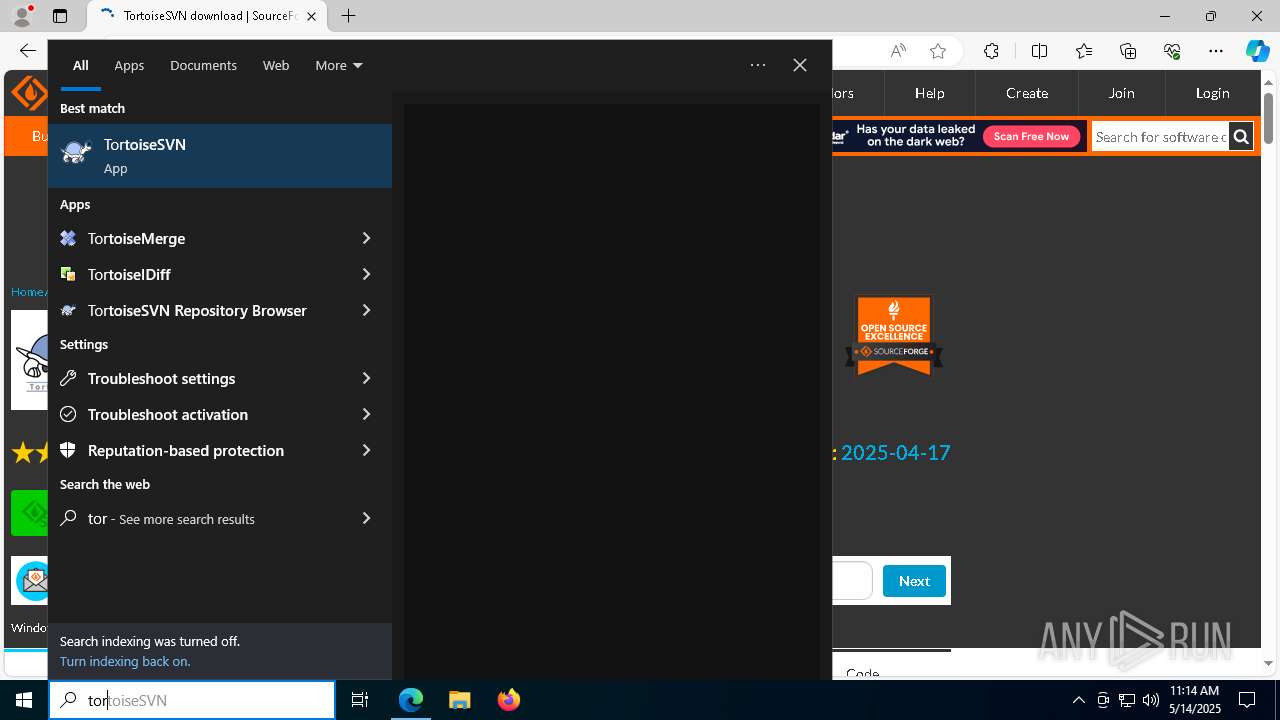Open File Explorer from the taskbar
The width and height of the screenshot is (1280, 720).
[x=459, y=700]
